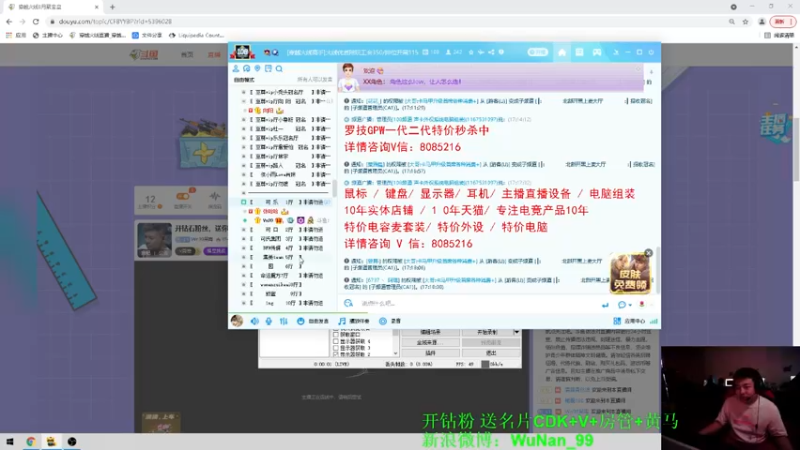Mute the speaker icon in YY bottom bar
The height and width of the screenshot is (450, 800).
254,321
